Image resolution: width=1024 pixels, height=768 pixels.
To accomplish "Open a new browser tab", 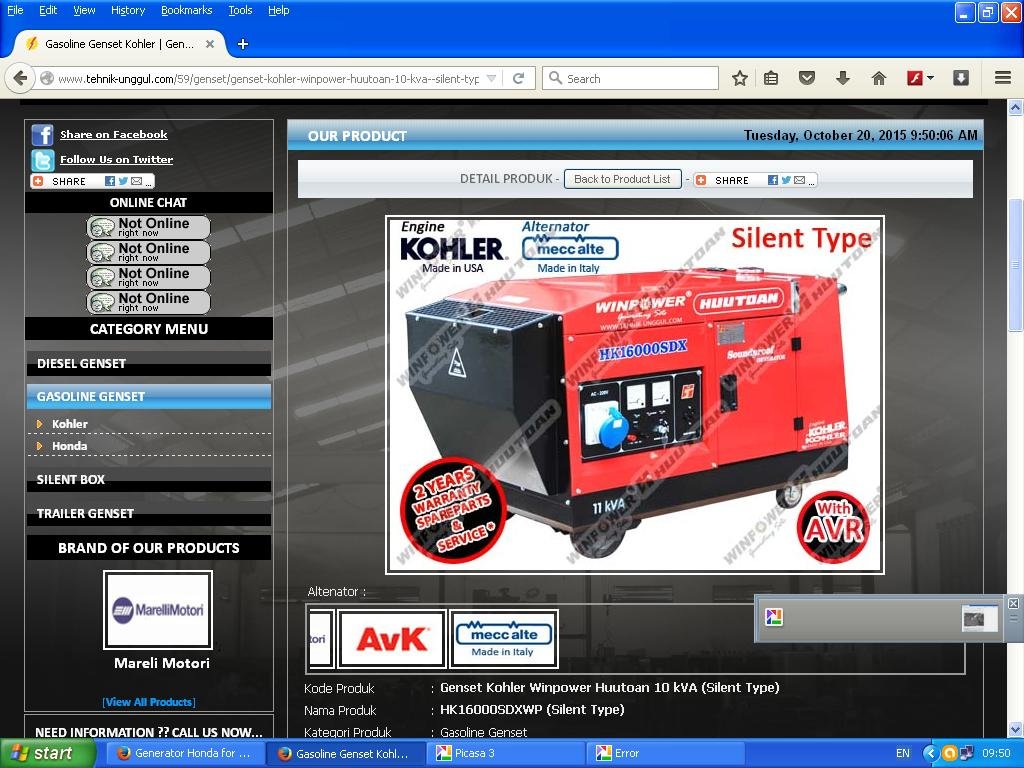I will 243,44.
